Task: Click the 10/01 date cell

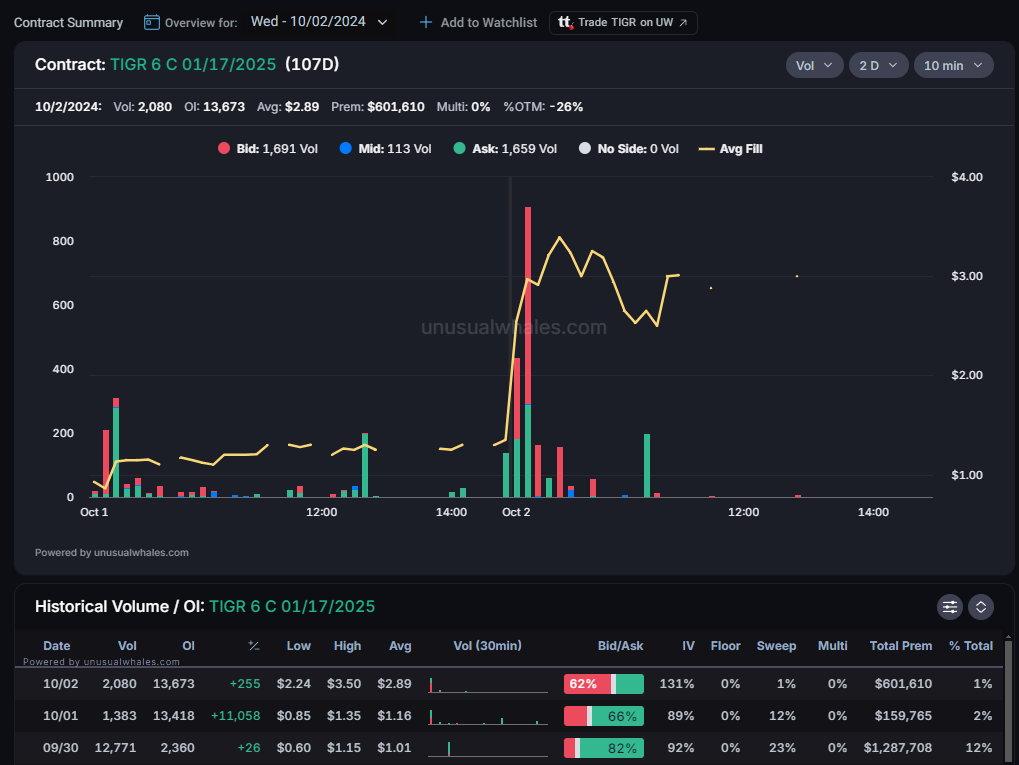Action: point(60,716)
